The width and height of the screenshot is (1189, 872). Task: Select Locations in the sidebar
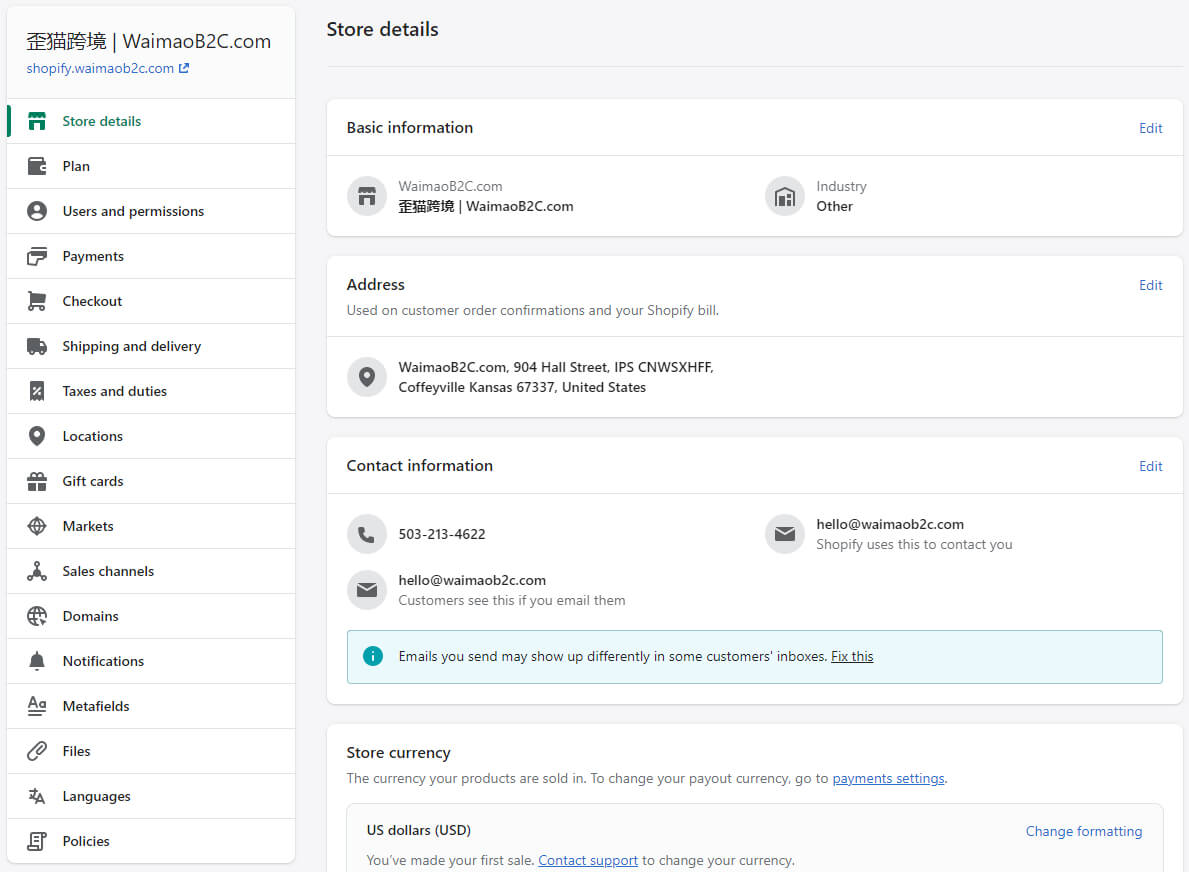pos(151,436)
